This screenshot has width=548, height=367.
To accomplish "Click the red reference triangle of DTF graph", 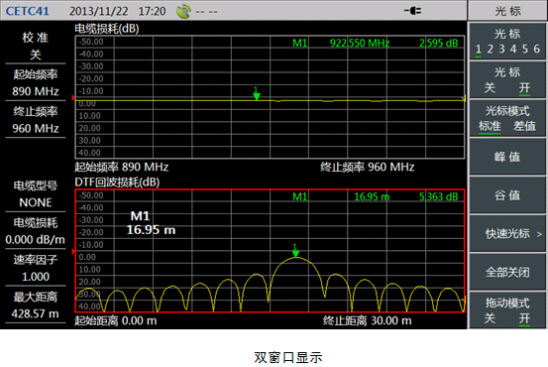I will (73, 251).
